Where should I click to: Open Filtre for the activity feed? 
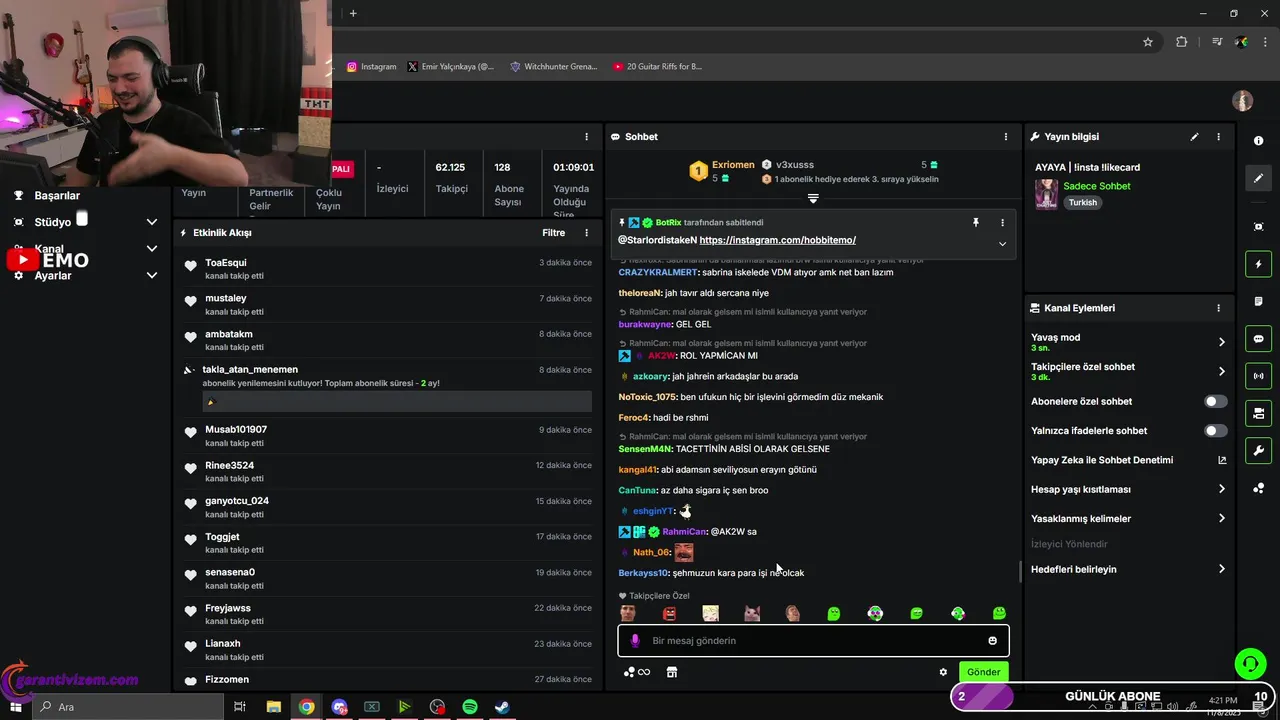click(x=554, y=233)
